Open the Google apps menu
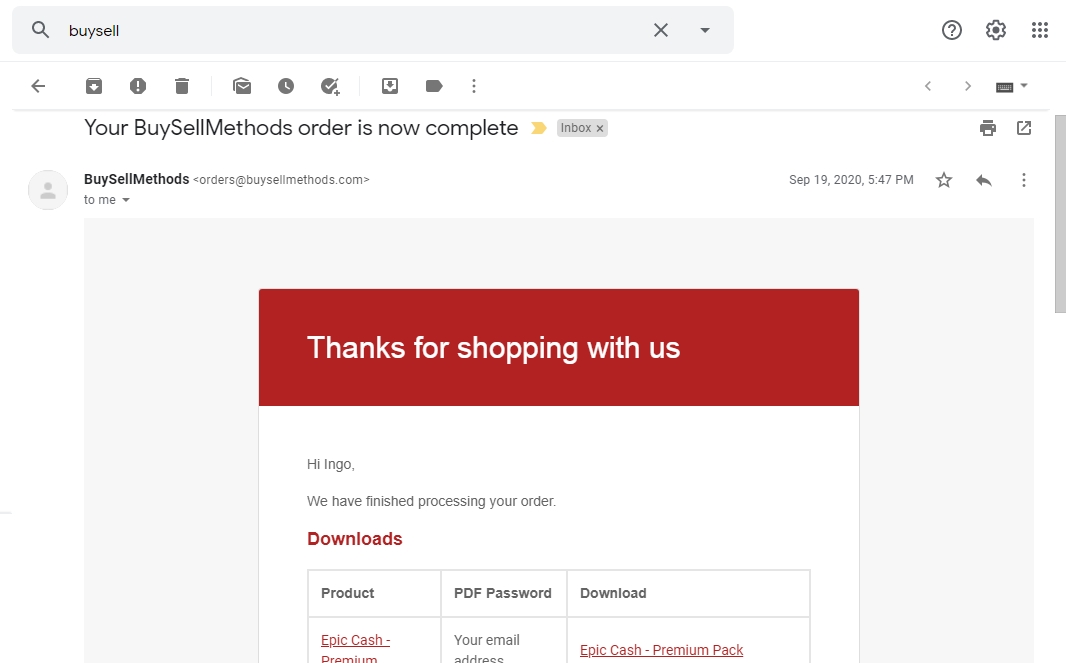 (1039, 30)
